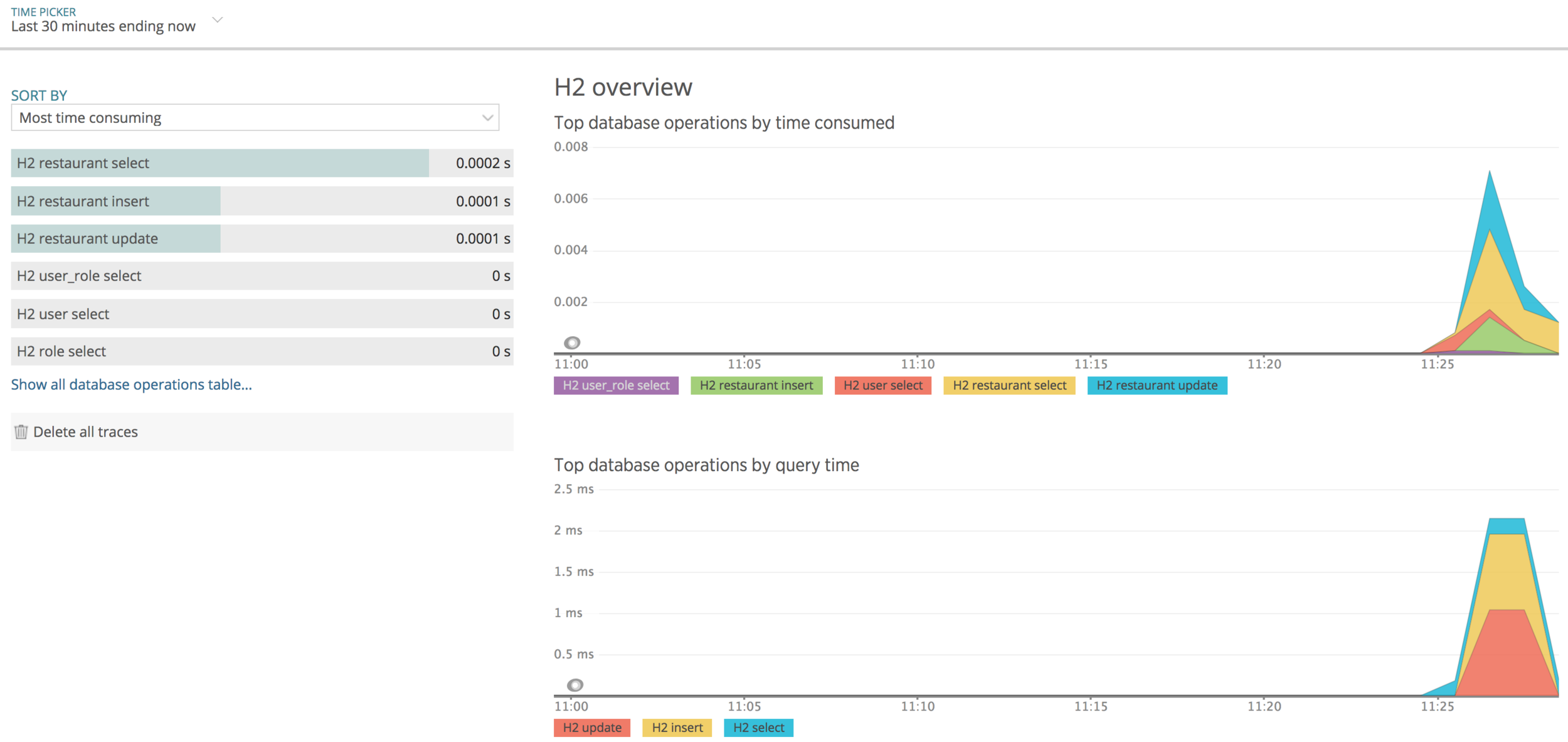Hide the H2 update series in query chart
1568x742 pixels.
click(591, 727)
